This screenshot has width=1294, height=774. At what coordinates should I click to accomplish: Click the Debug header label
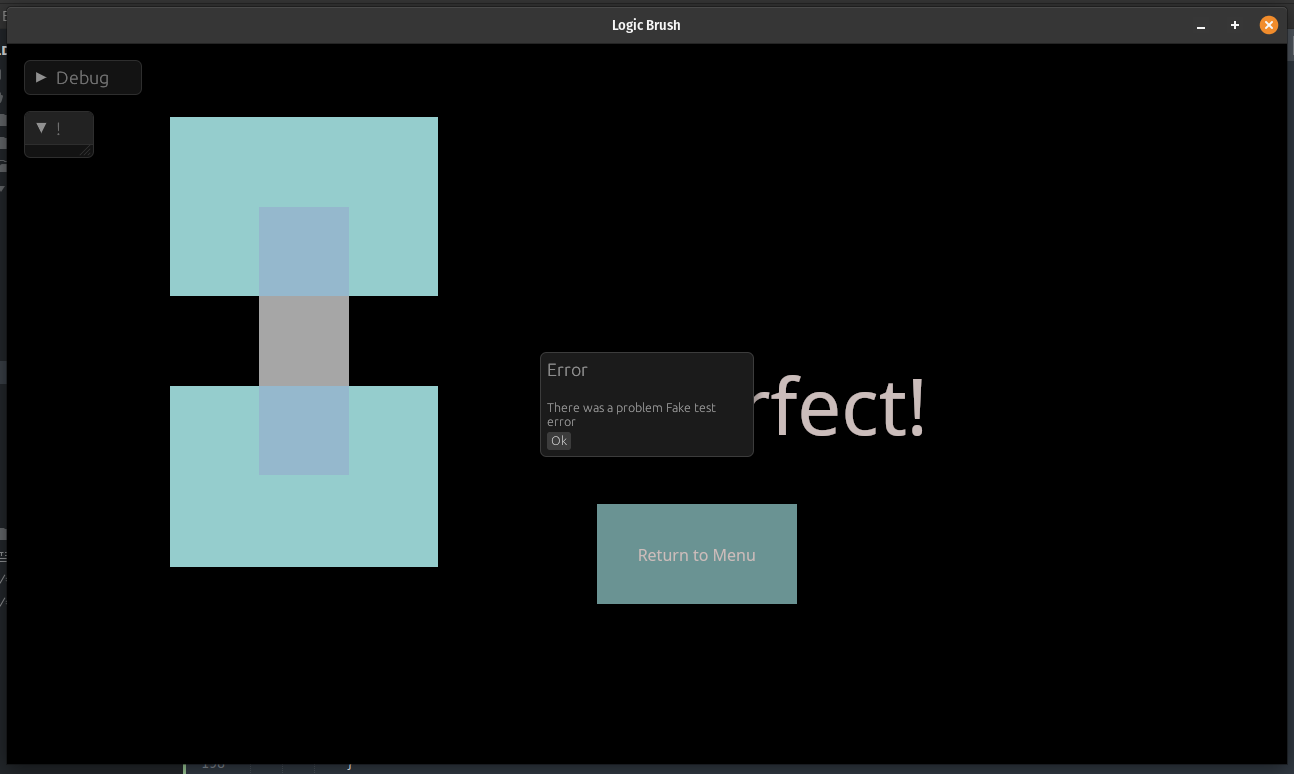click(x=82, y=78)
